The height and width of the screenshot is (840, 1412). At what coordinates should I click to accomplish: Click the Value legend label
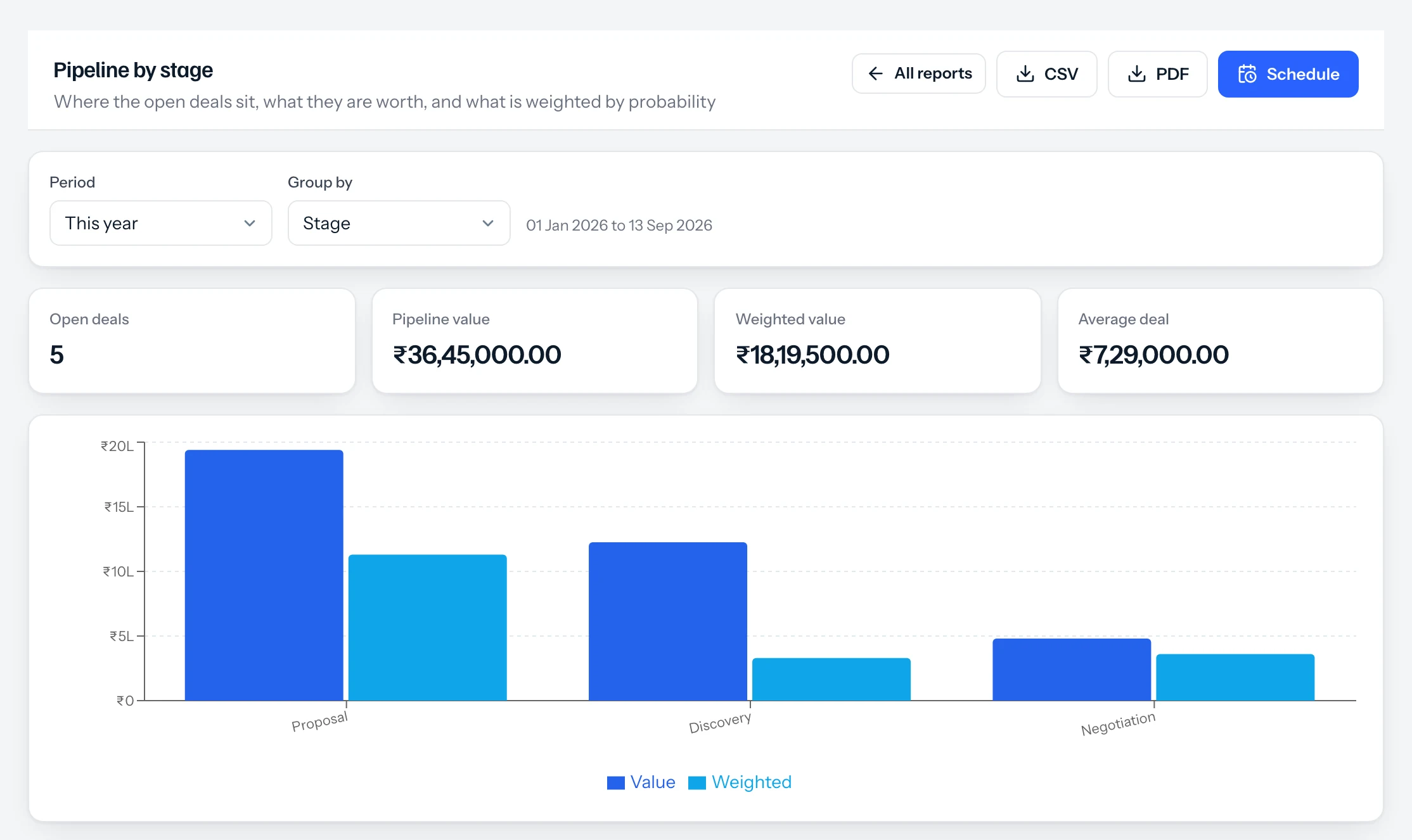click(653, 782)
